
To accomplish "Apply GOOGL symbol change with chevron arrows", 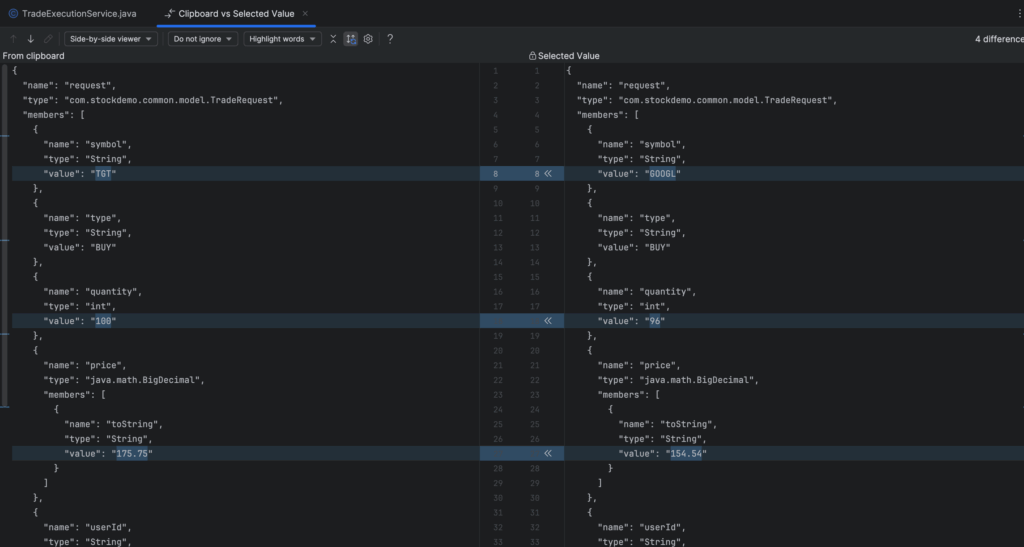I will 547,173.
